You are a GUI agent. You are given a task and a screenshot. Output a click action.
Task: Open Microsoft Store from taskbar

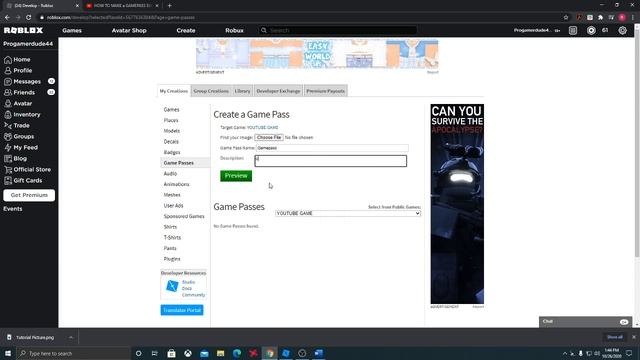(x=171, y=353)
